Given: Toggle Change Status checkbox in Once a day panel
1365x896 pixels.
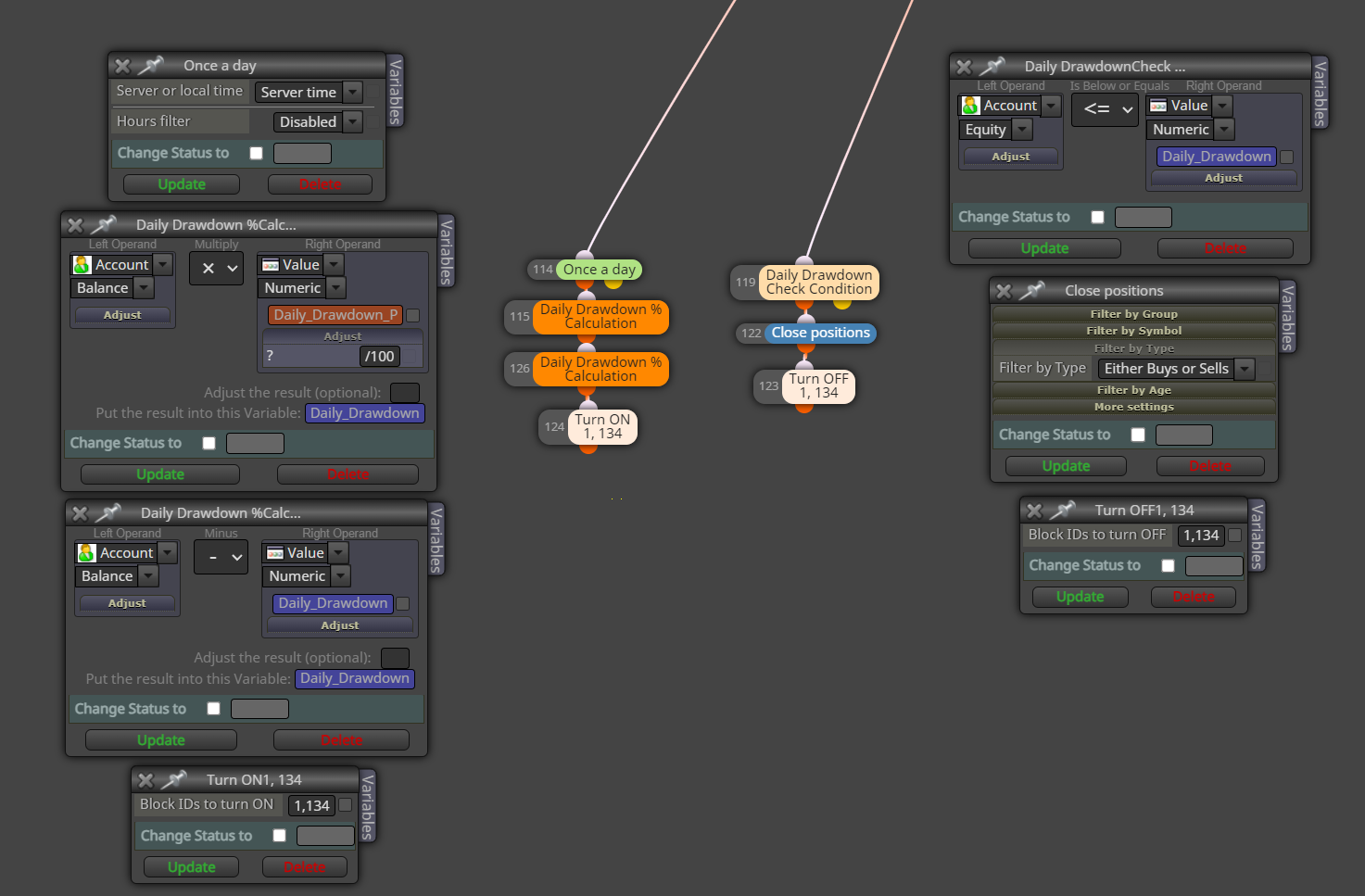Looking at the screenshot, I should point(257,153).
